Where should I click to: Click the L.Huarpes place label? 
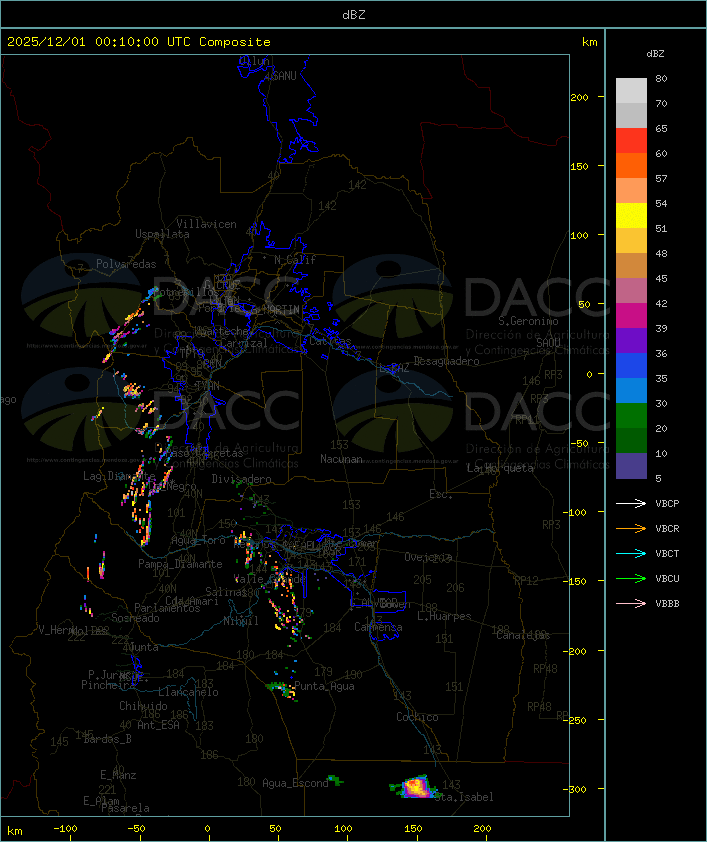point(444,616)
